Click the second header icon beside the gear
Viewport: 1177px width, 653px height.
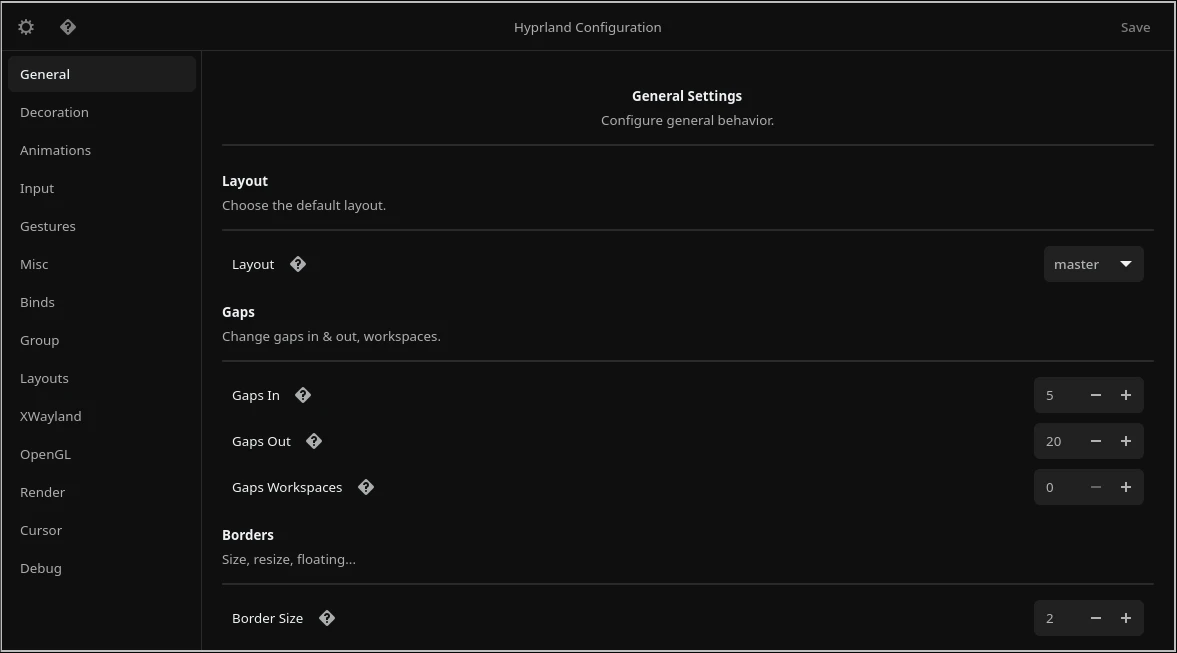click(x=68, y=27)
